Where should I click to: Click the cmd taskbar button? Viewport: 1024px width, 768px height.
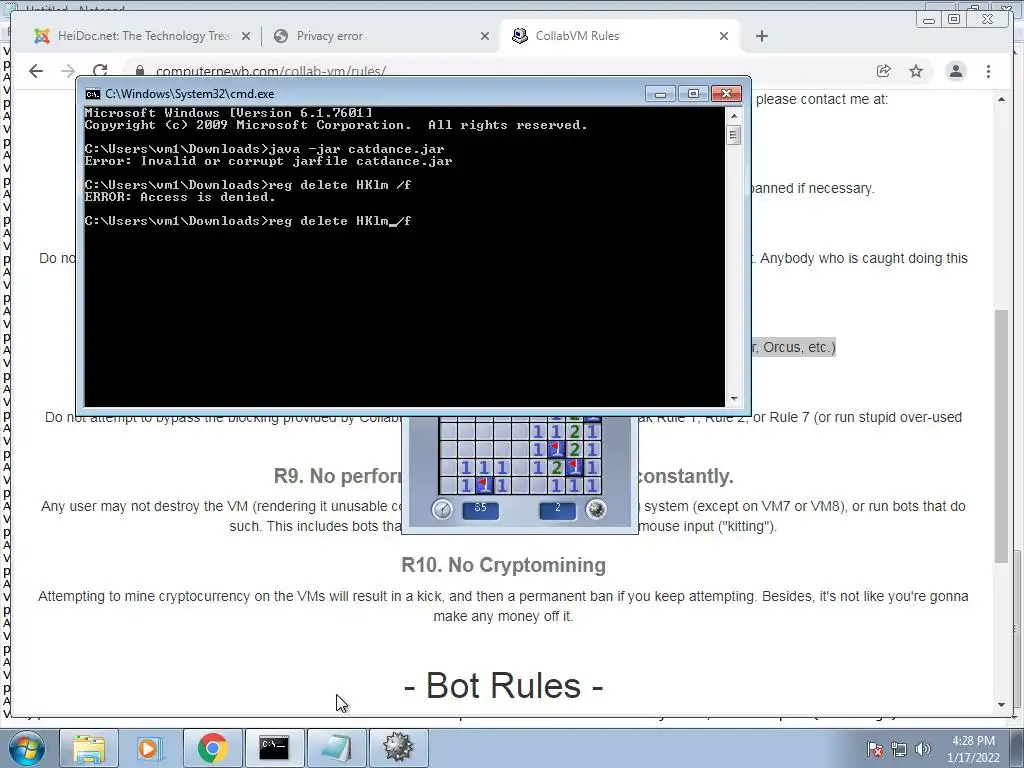[274, 748]
